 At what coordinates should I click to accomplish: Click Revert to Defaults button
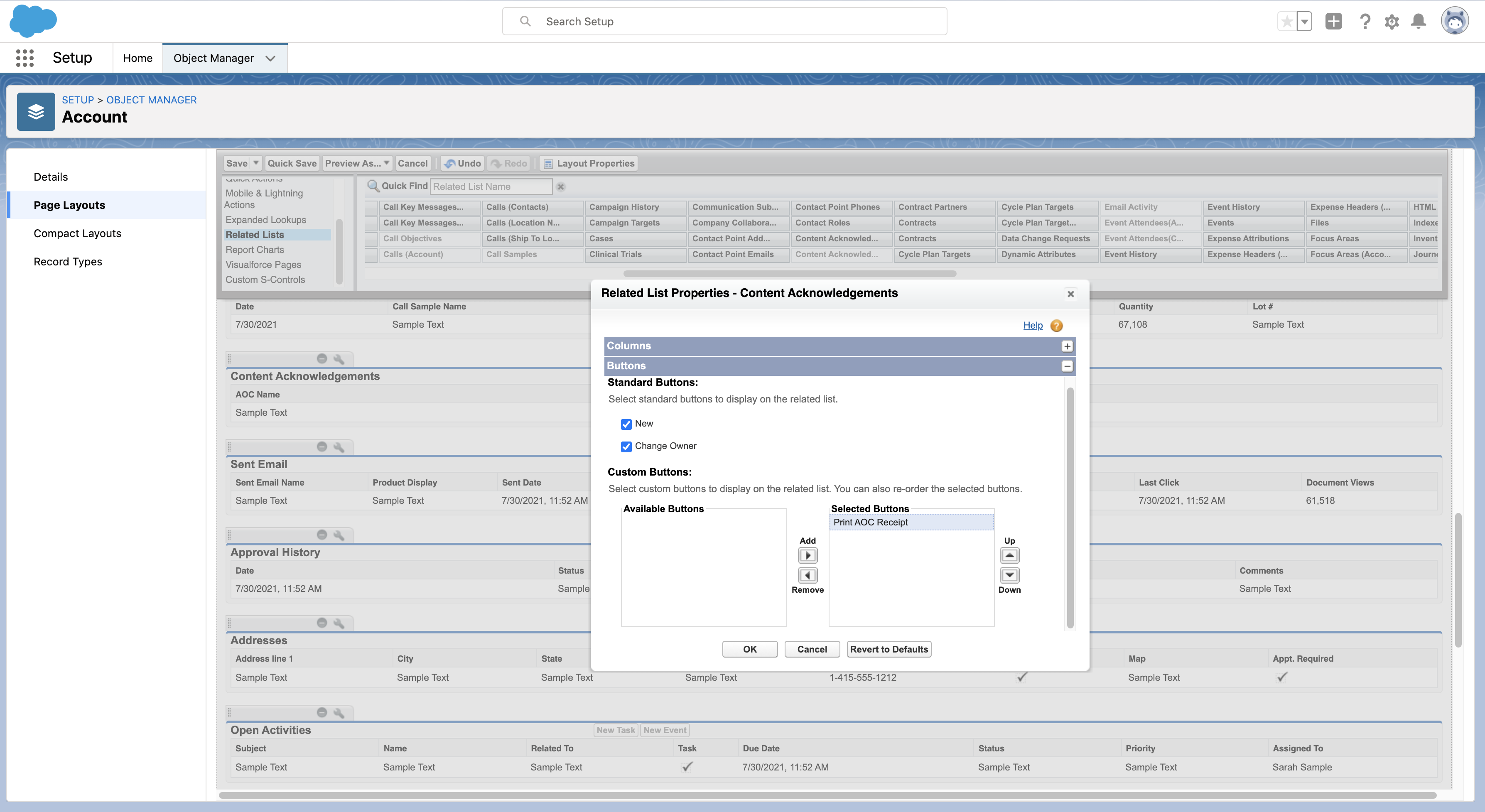[x=889, y=649]
